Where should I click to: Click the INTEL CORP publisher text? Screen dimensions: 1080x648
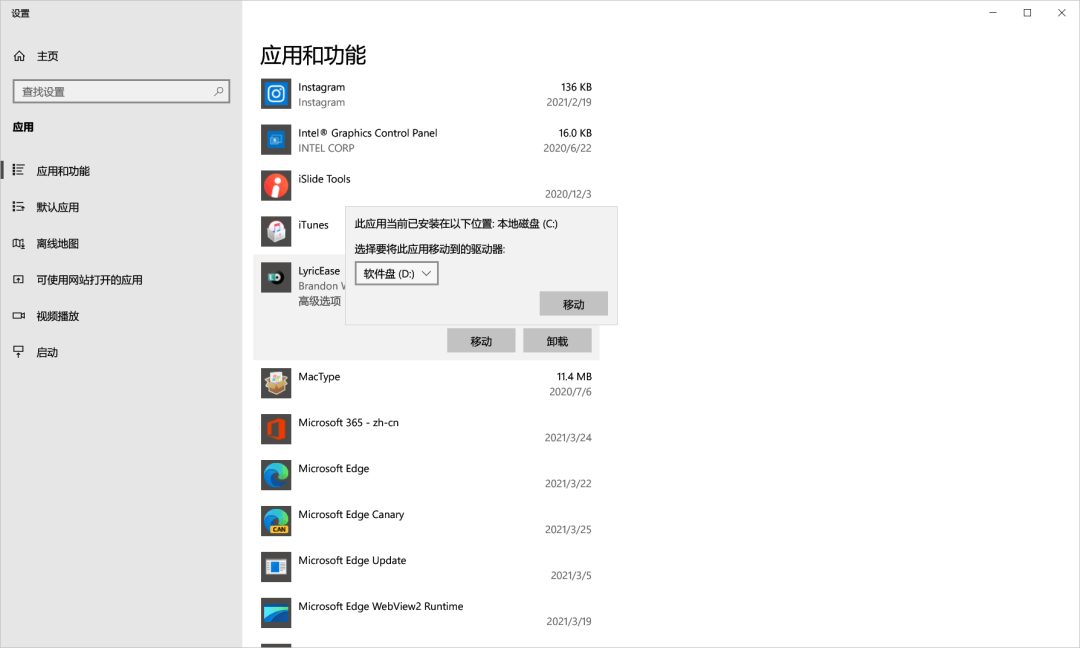click(x=326, y=148)
